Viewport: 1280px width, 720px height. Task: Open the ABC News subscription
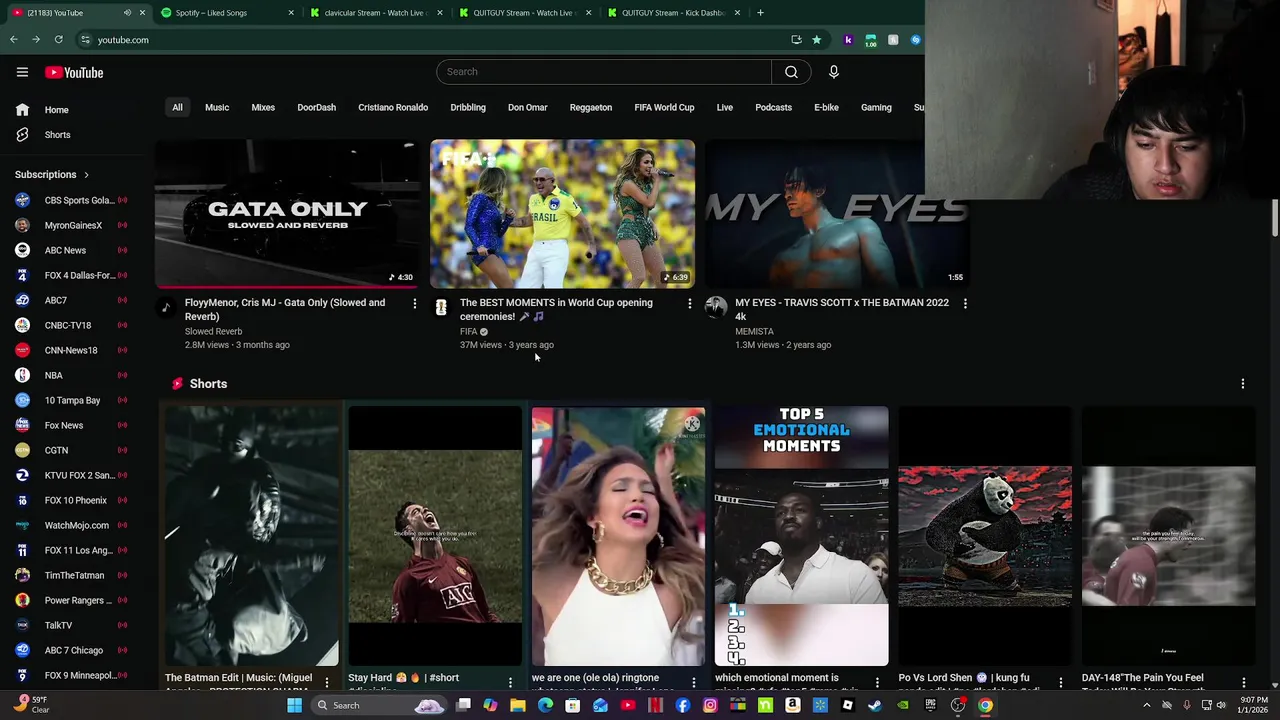pos(70,250)
